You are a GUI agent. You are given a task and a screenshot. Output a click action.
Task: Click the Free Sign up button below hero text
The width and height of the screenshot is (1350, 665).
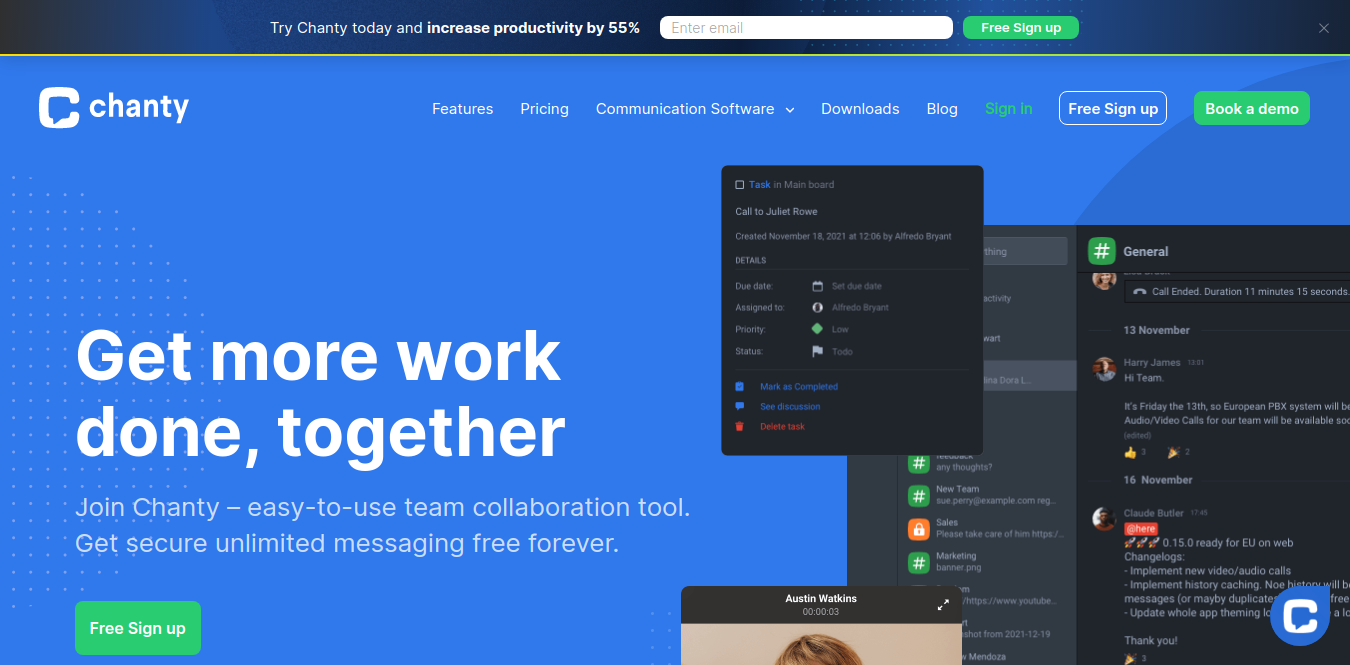click(x=138, y=628)
